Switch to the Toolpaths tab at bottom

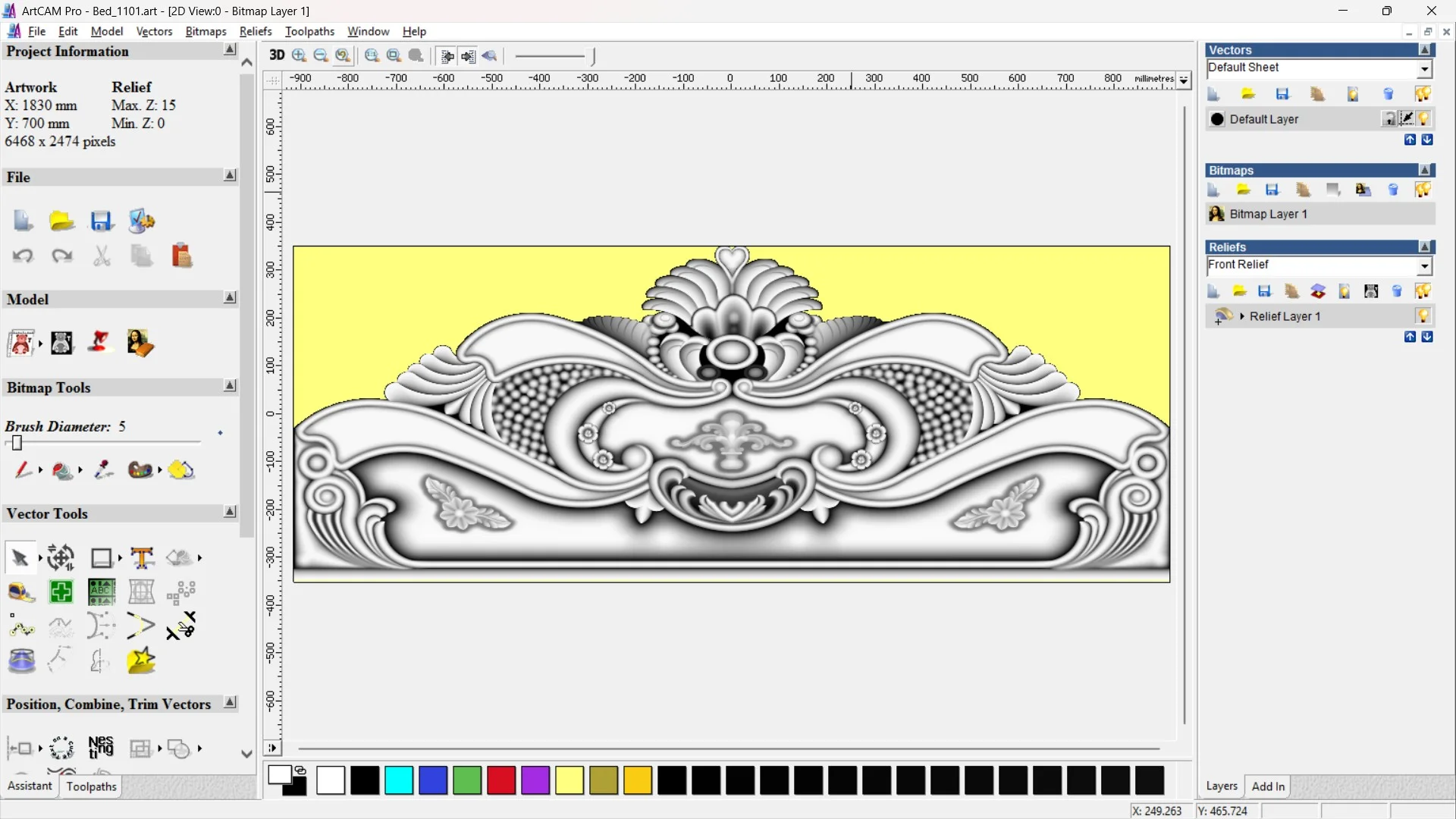[x=91, y=786]
